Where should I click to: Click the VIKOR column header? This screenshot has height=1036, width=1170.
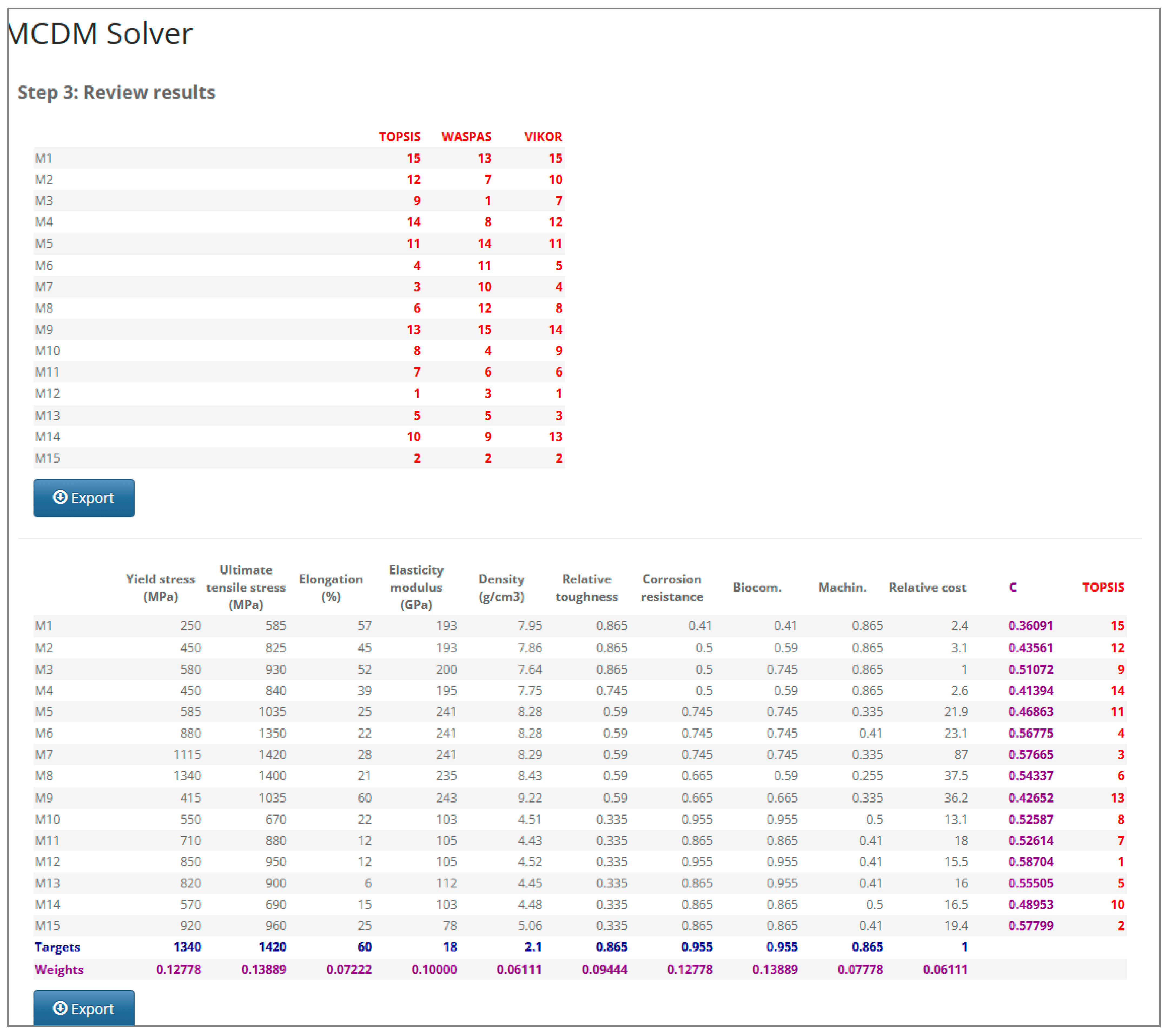[x=543, y=137]
